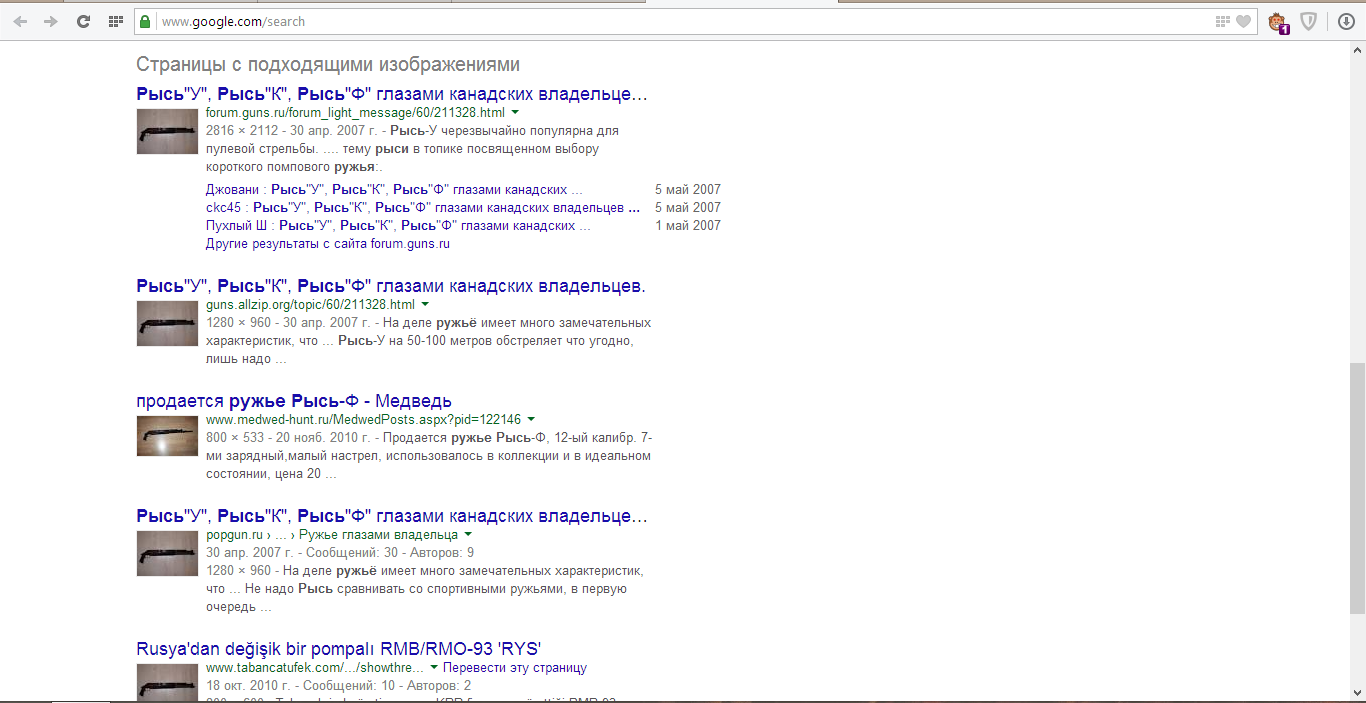The width and height of the screenshot is (1366, 703).
Task: Open the monkey extension with badge 1
Action: (1278, 22)
